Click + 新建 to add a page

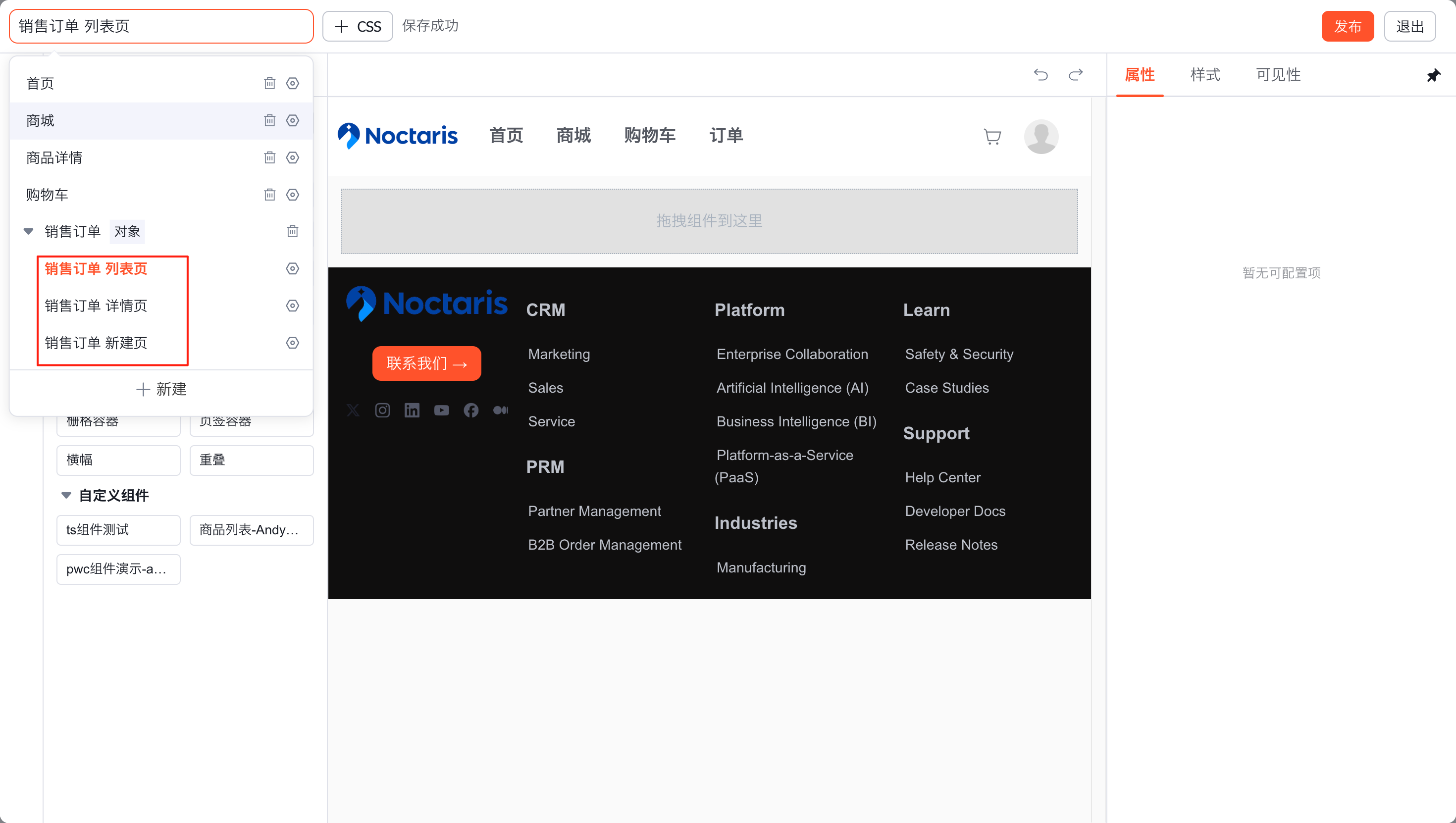point(161,389)
